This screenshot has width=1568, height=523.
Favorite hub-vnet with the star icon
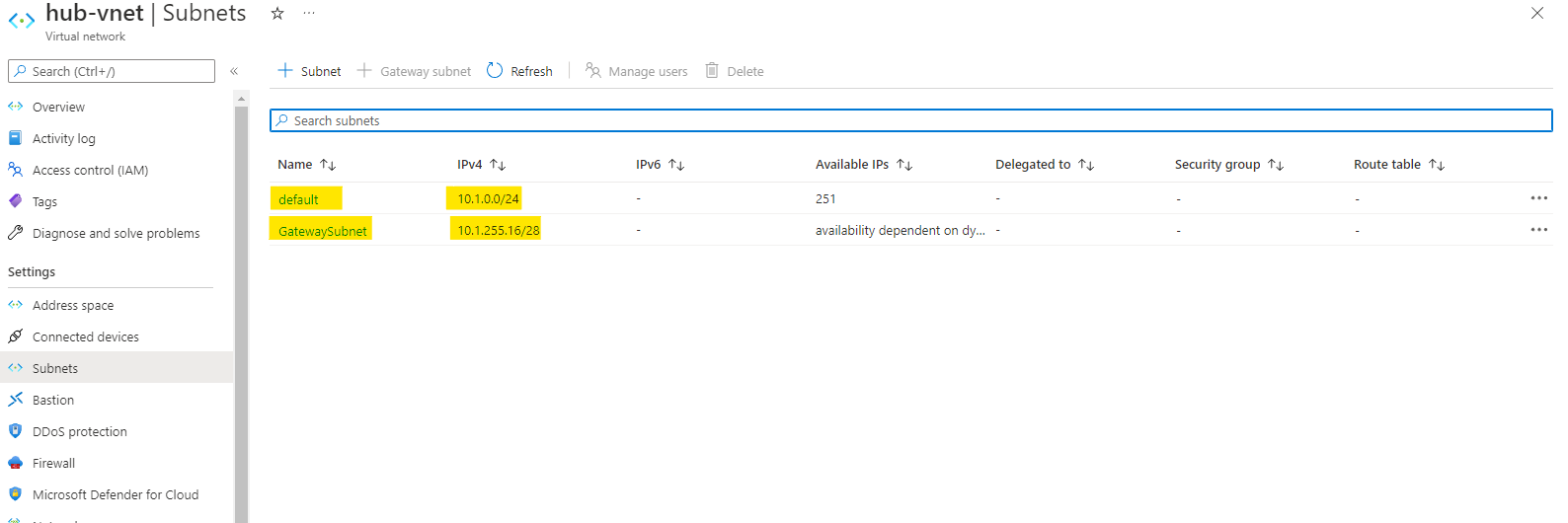[x=277, y=14]
